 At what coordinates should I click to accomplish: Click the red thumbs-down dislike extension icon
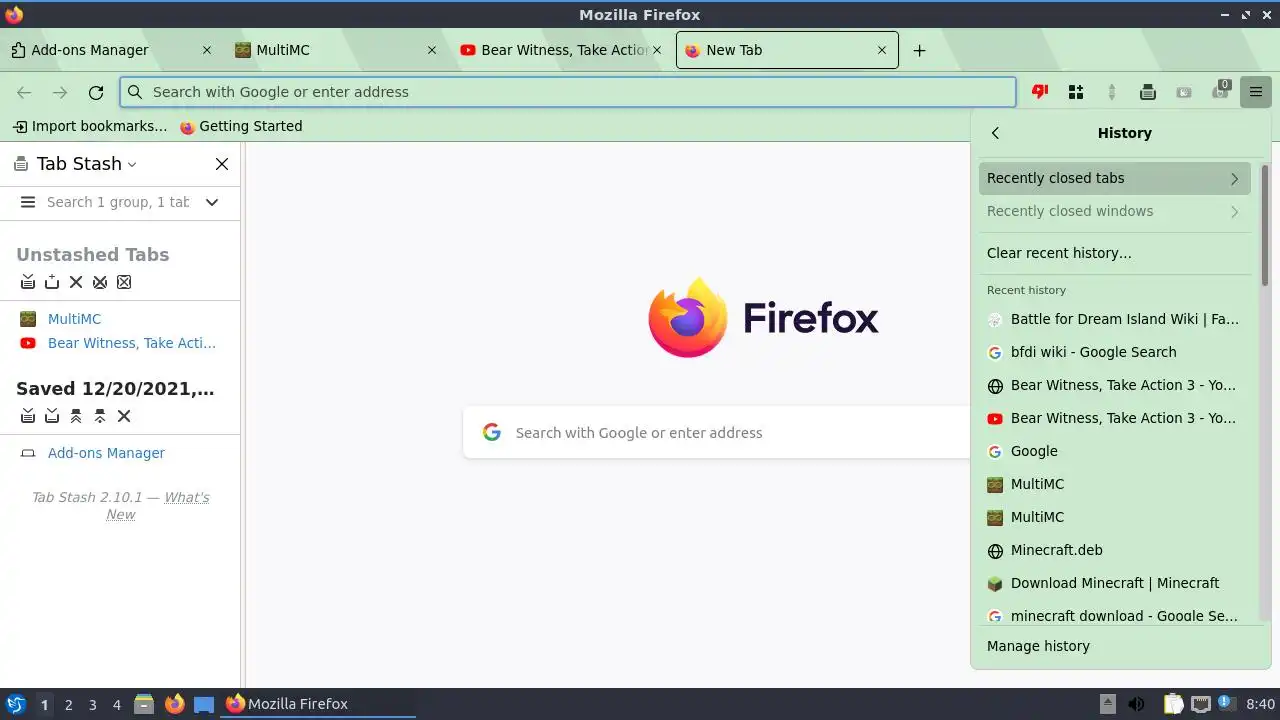pyautogui.click(x=1040, y=92)
